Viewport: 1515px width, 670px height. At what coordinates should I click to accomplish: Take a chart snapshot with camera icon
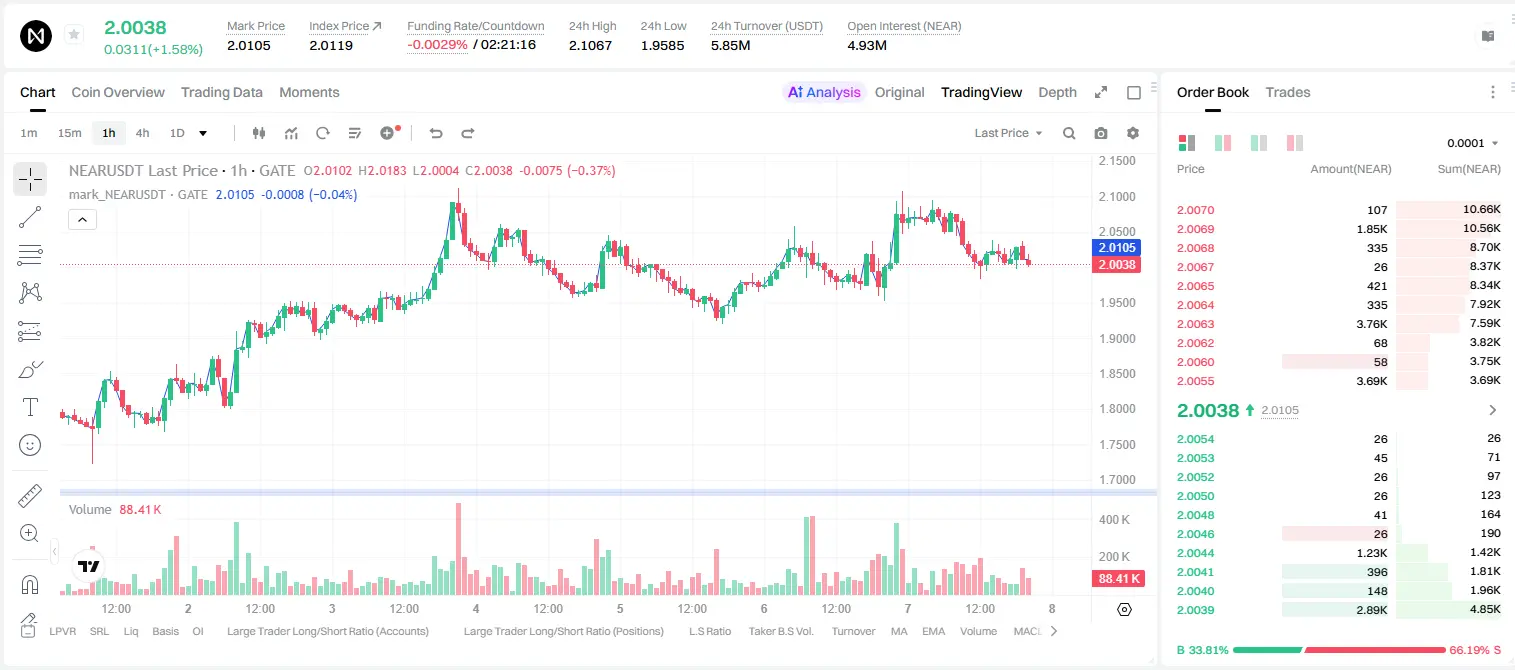[1101, 133]
